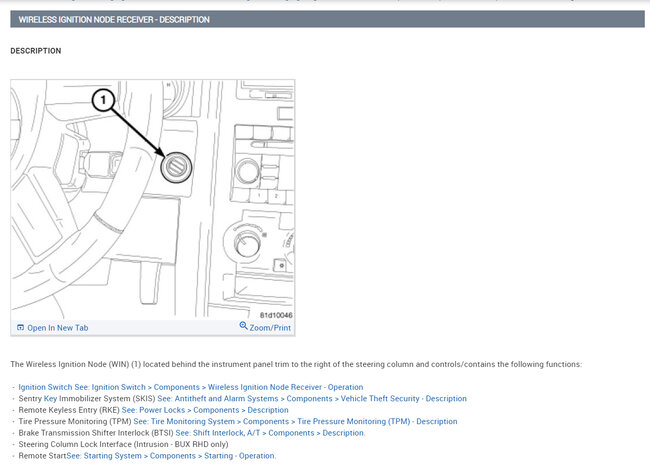Click The Wireless Ignition Node (WIN) paragraph
The width and height of the screenshot is (650, 474).
click(296, 364)
